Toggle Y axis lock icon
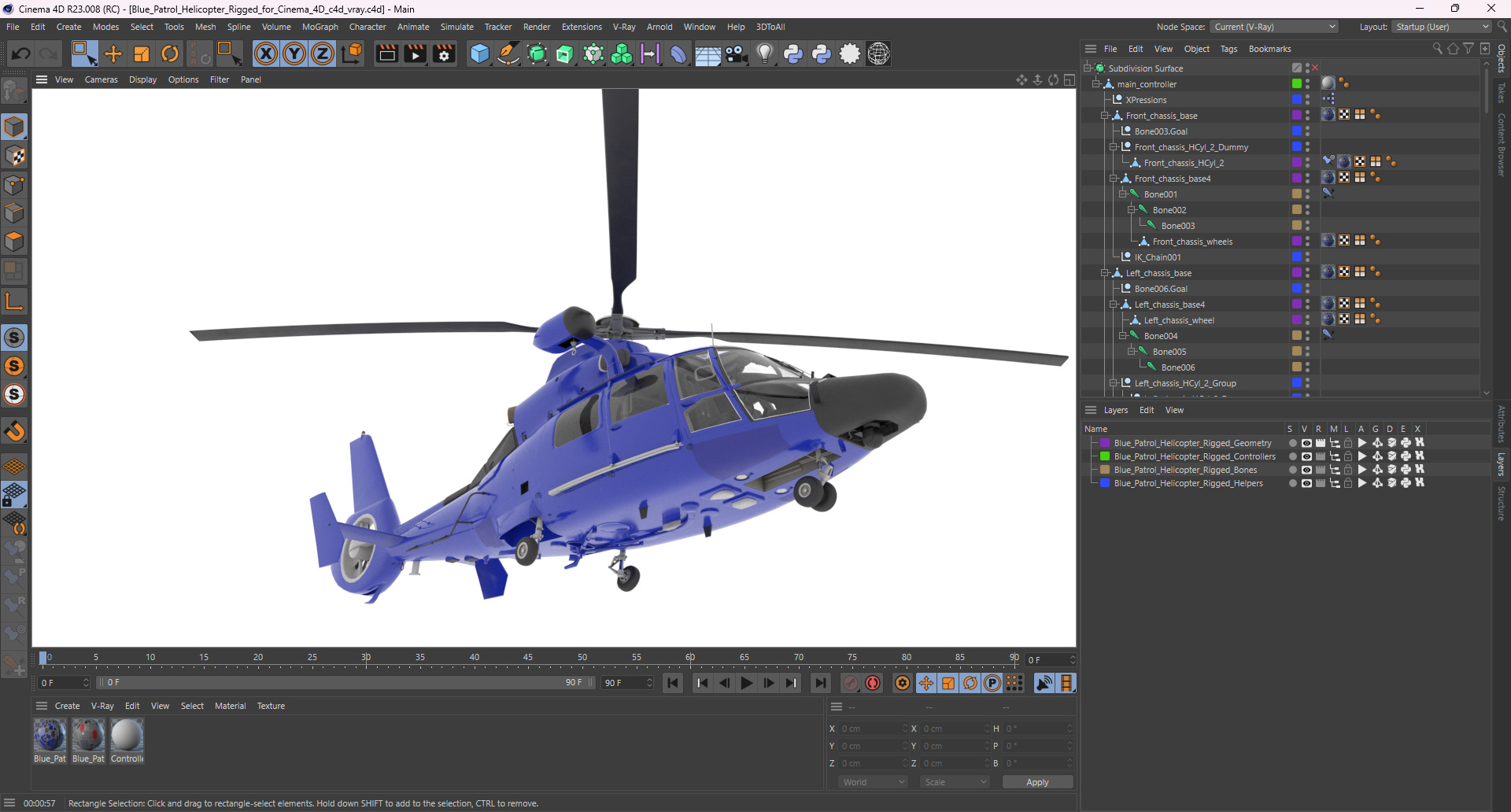This screenshot has width=1511, height=812. point(294,54)
